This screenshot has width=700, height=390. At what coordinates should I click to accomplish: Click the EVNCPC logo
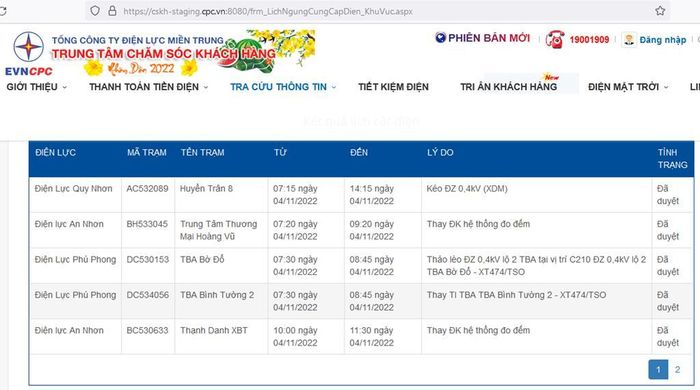point(29,54)
